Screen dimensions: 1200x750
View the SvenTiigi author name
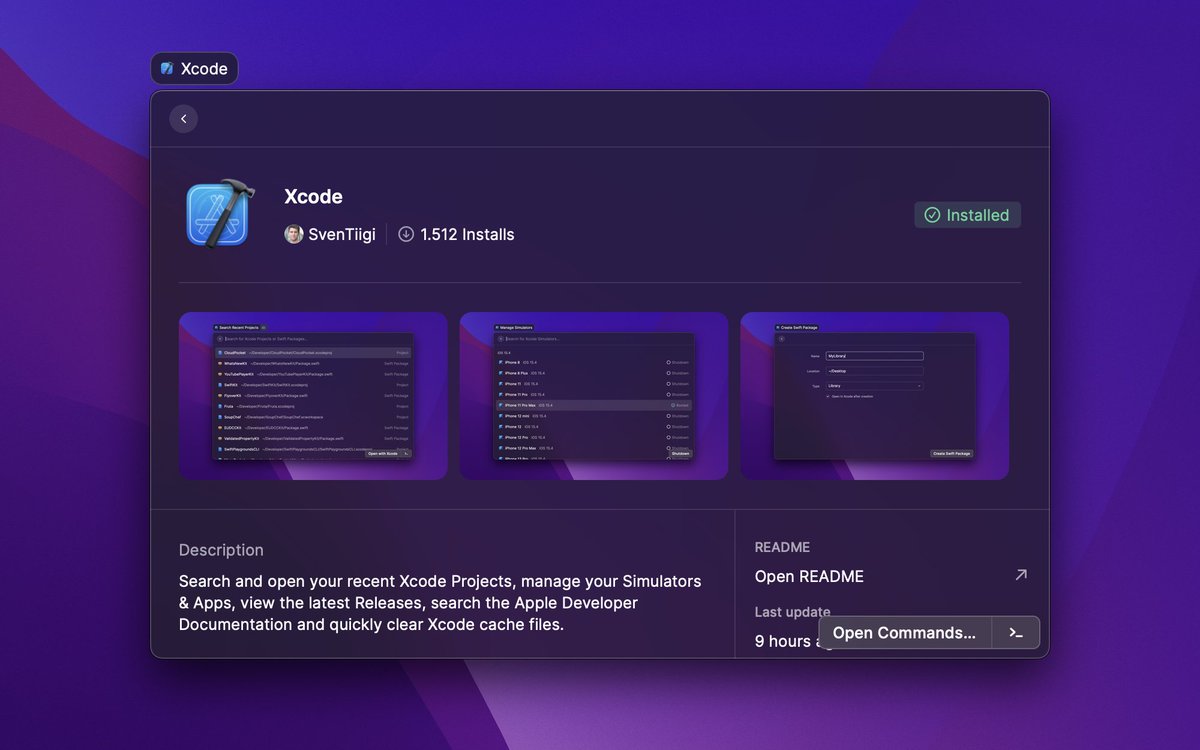coord(340,234)
